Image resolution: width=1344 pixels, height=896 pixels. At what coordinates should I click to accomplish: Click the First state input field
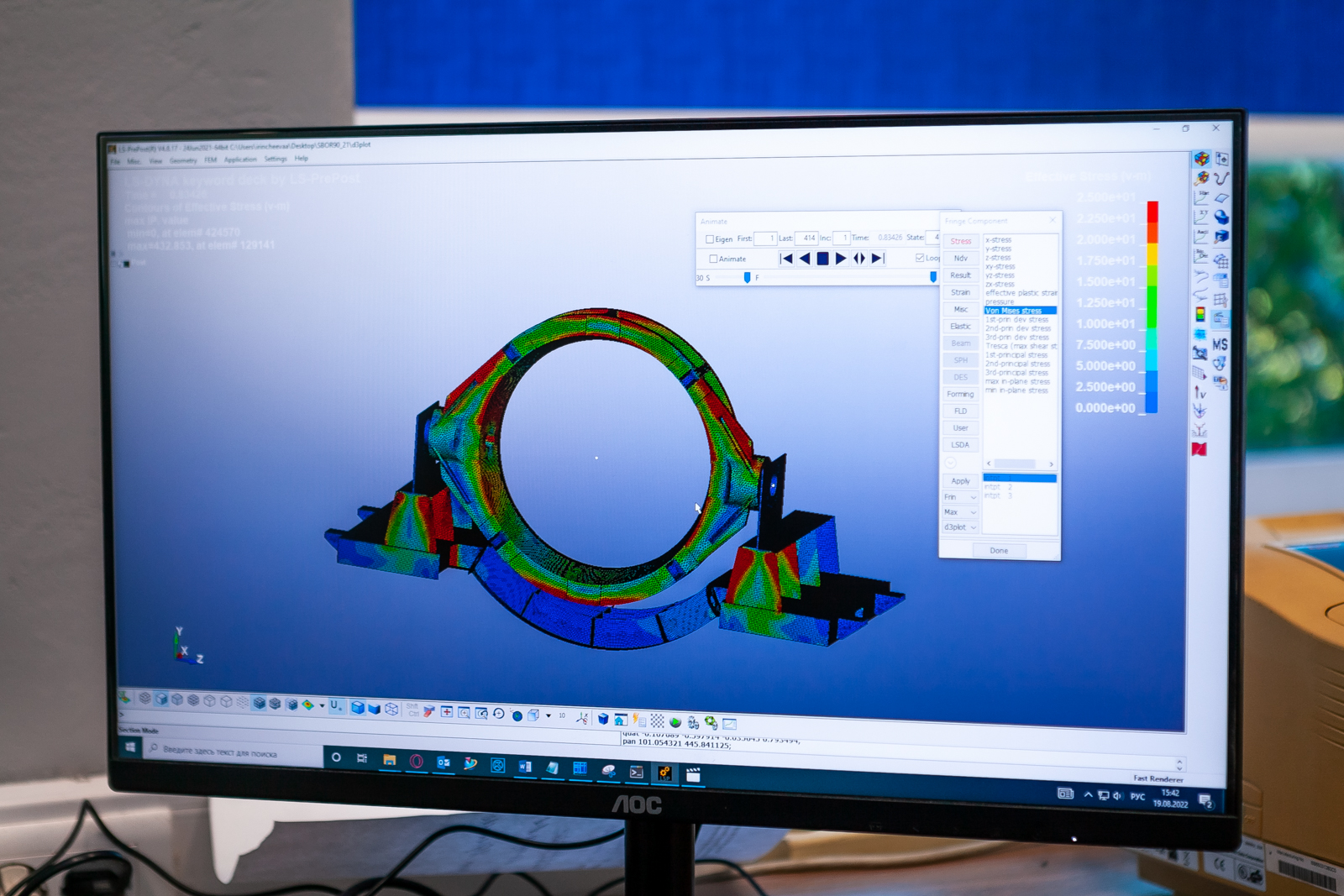(x=765, y=238)
